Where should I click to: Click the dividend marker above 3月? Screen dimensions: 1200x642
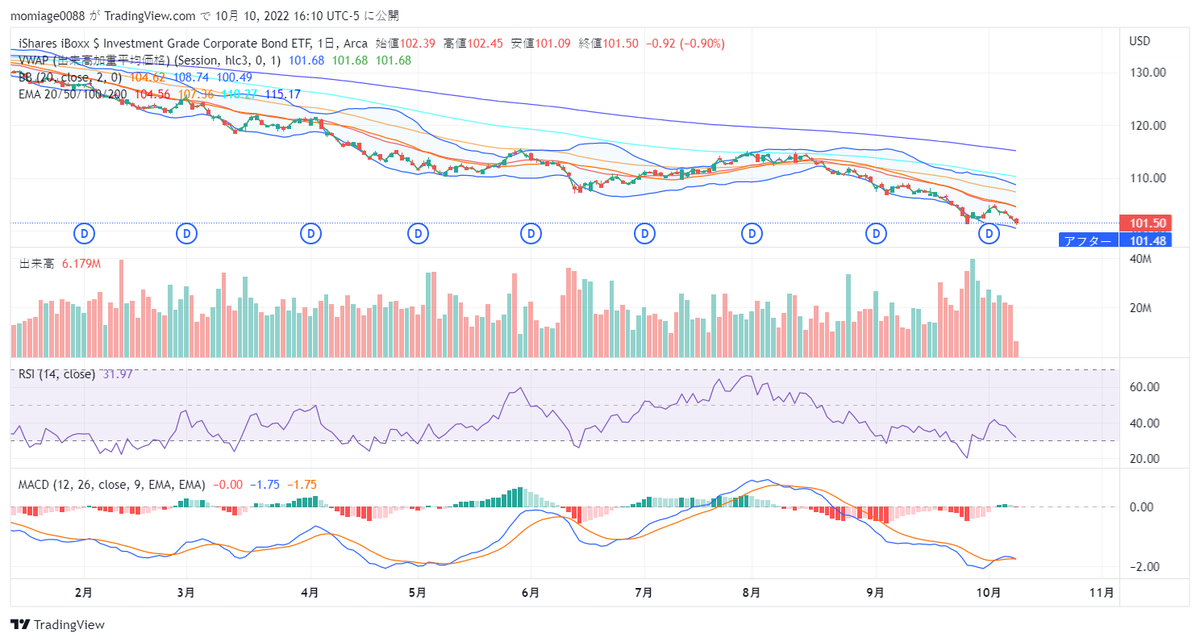186,233
